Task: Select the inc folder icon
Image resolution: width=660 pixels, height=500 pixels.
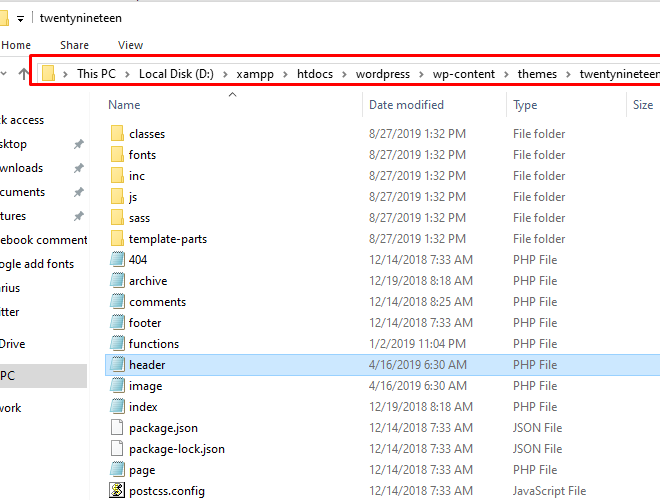Action: tap(117, 176)
